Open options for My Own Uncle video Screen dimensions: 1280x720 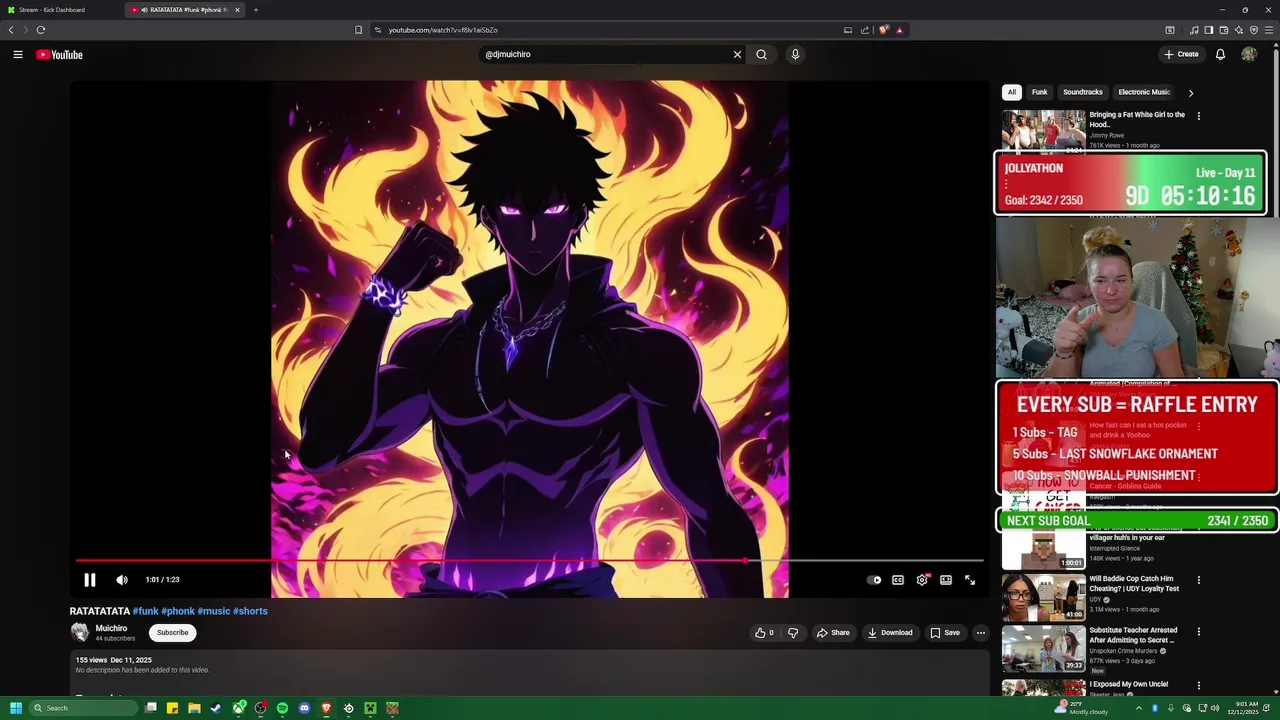[x=1198, y=686]
